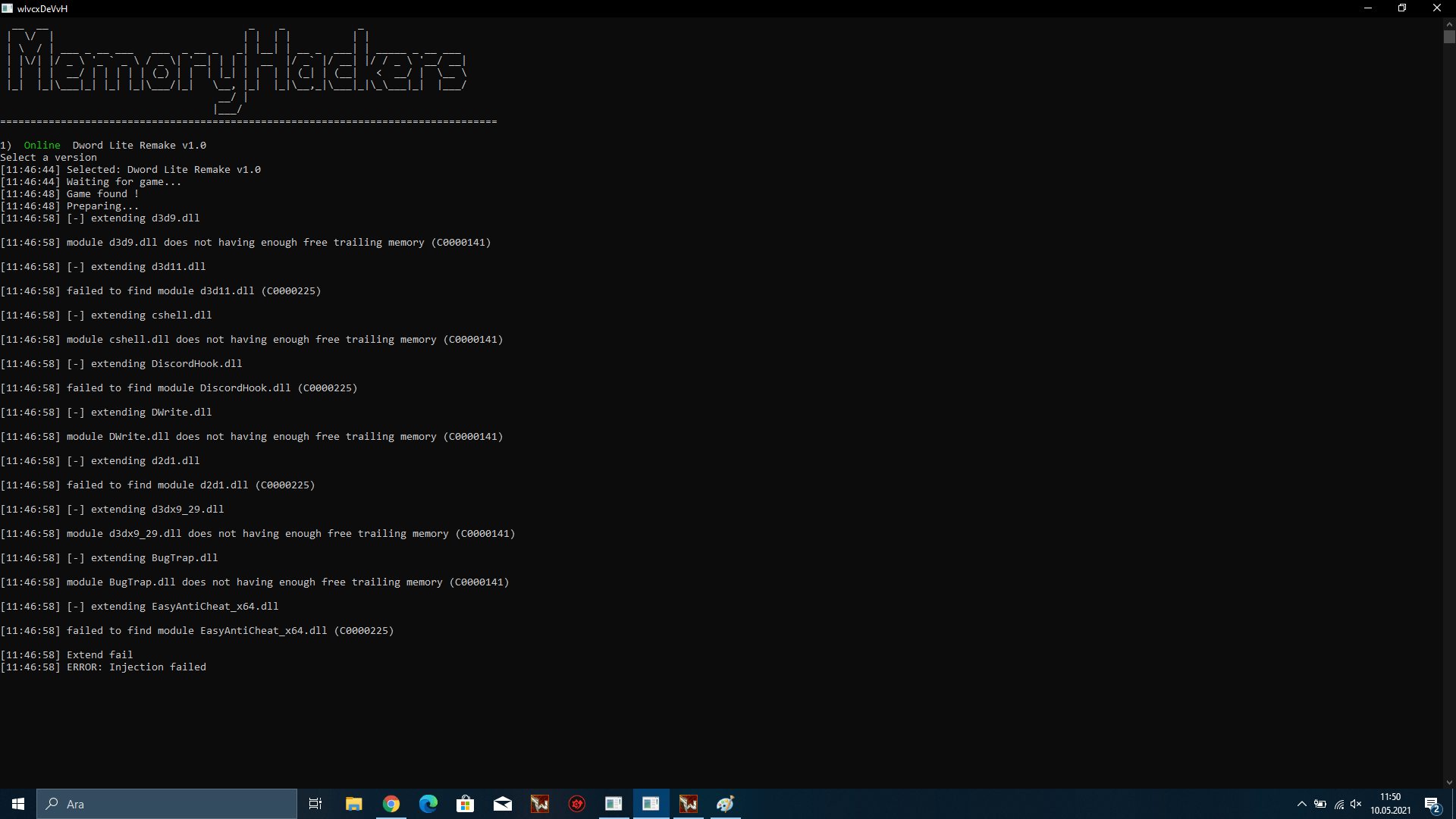Viewport: 1456px width, 819px height.
Task: Open the Mail app from the taskbar
Action: pos(503,804)
